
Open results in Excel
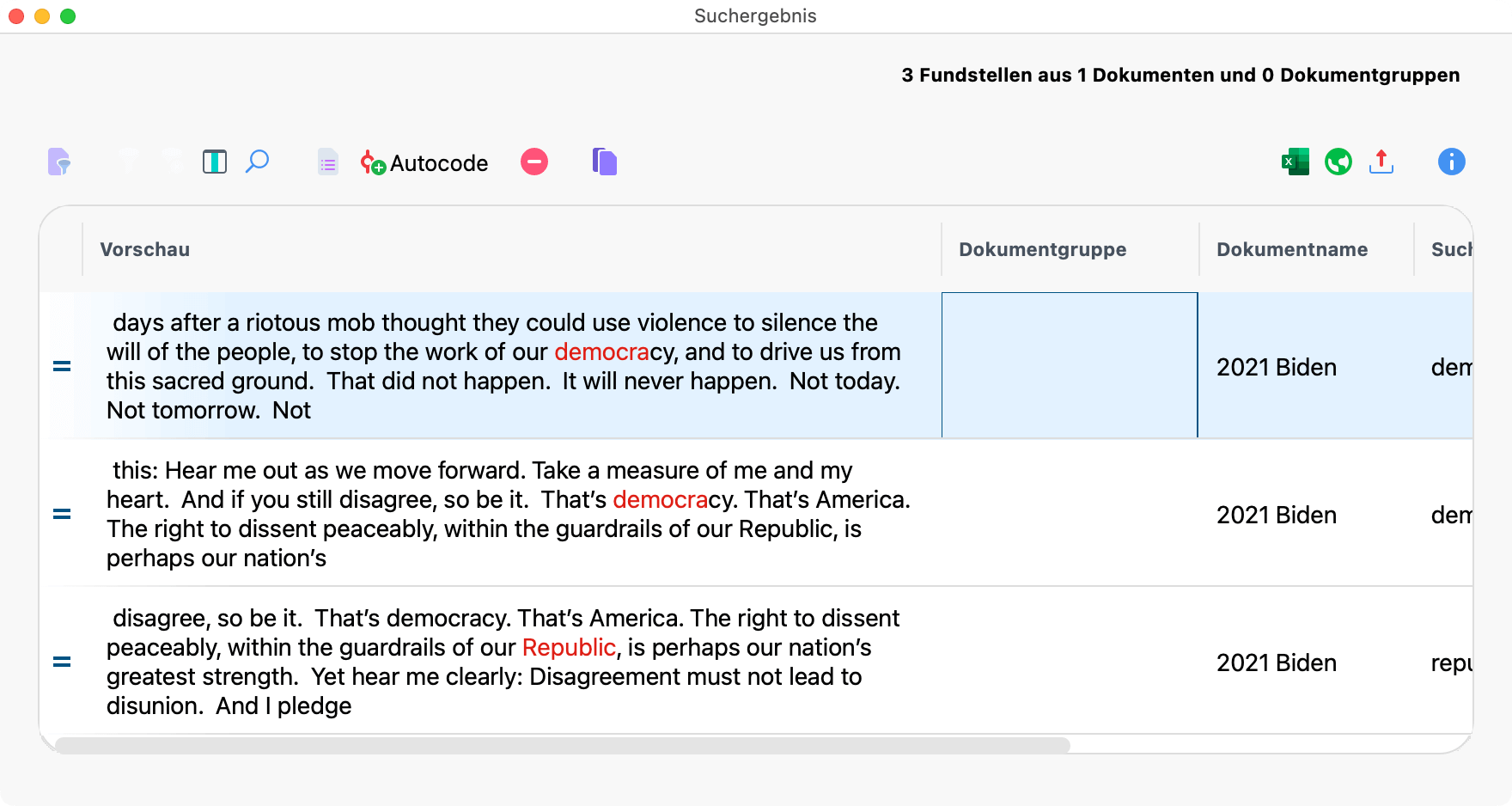1295,162
